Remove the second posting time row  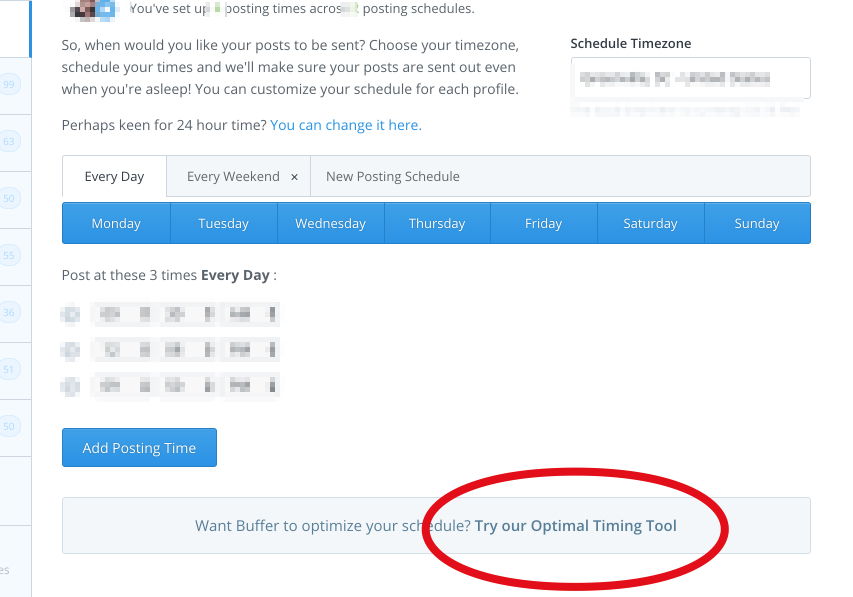(x=70, y=350)
